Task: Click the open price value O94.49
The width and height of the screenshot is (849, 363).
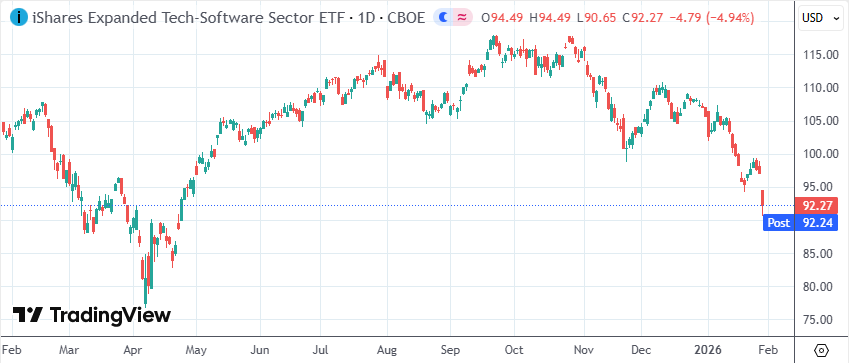Action: coord(502,18)
